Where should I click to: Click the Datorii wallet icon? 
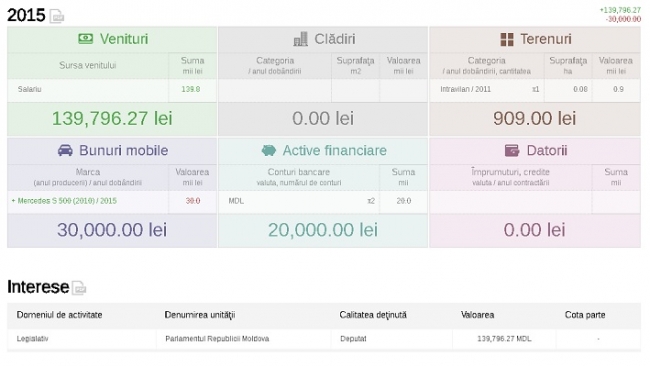tap(512, 150)
